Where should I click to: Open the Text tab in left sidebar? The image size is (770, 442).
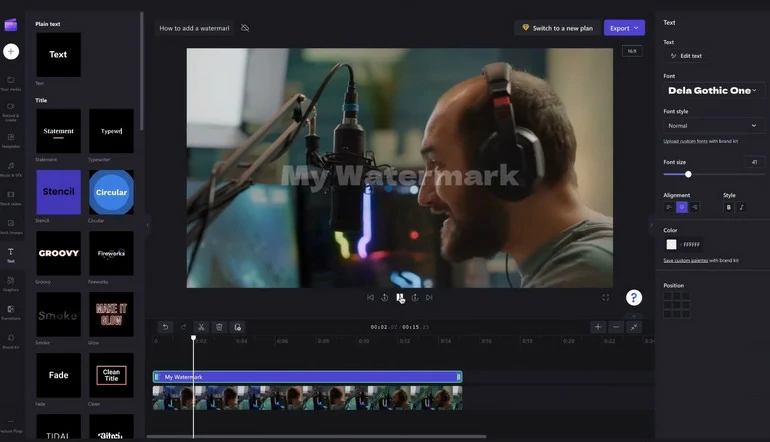click(11, 254)
